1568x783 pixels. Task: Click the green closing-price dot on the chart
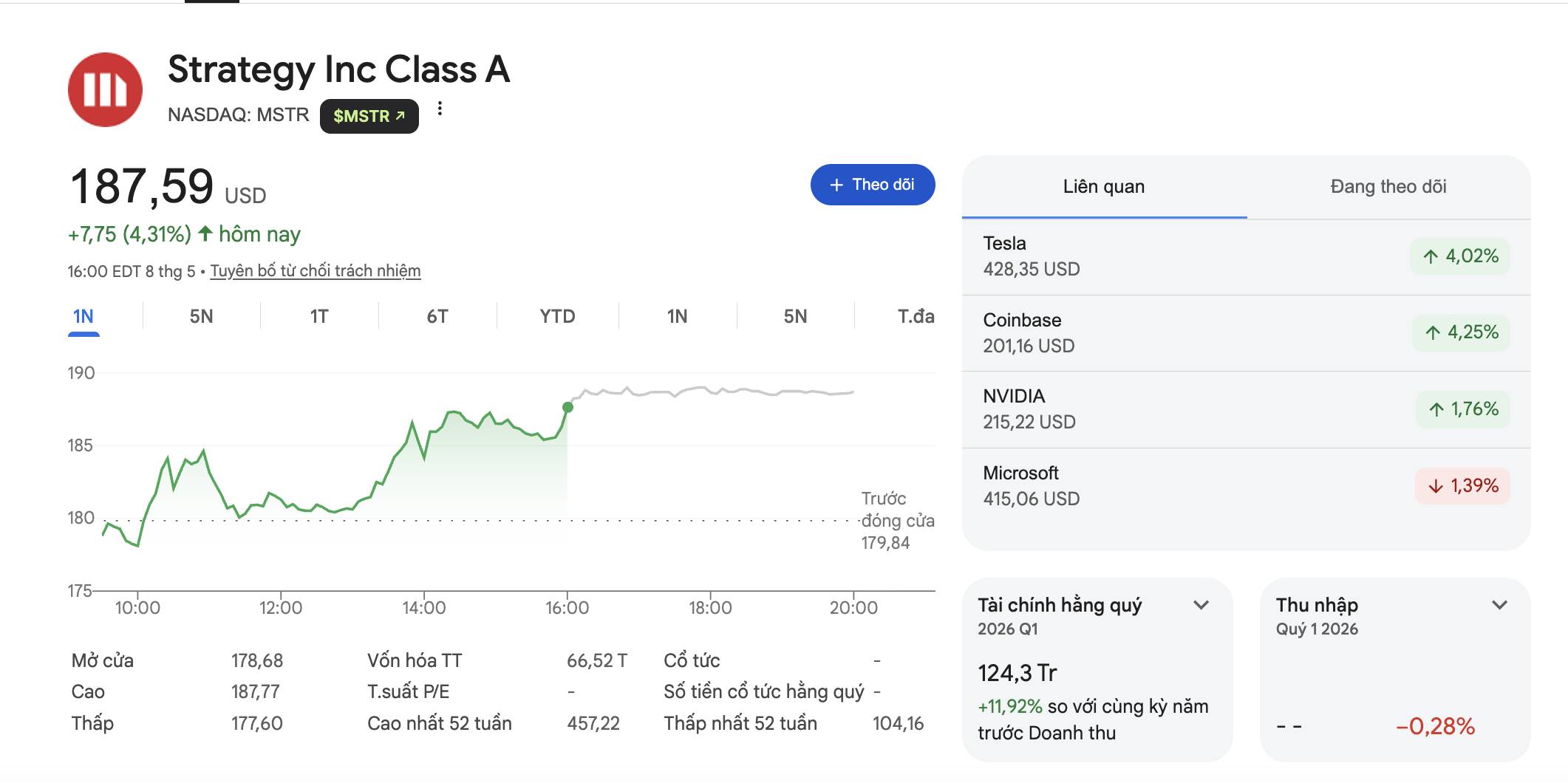click(x=567, y=407)
